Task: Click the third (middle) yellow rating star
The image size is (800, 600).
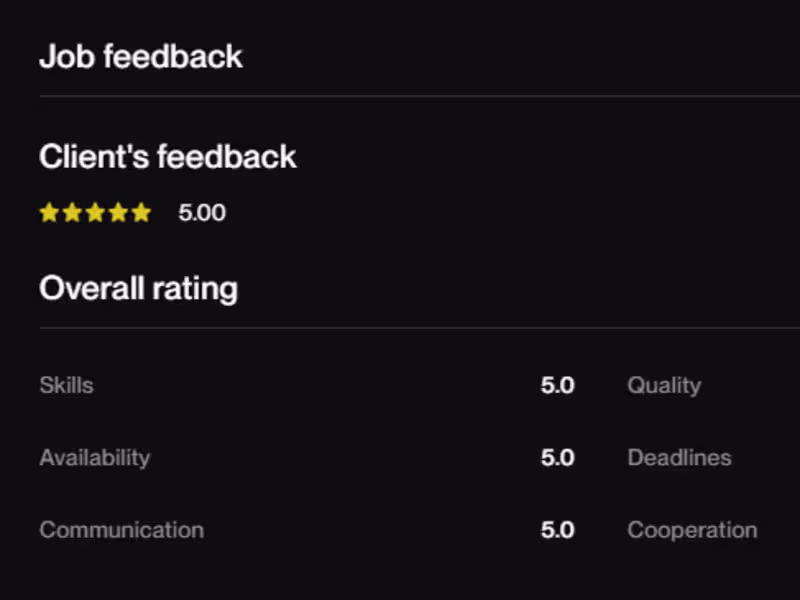Action: (x=95, y=213)
